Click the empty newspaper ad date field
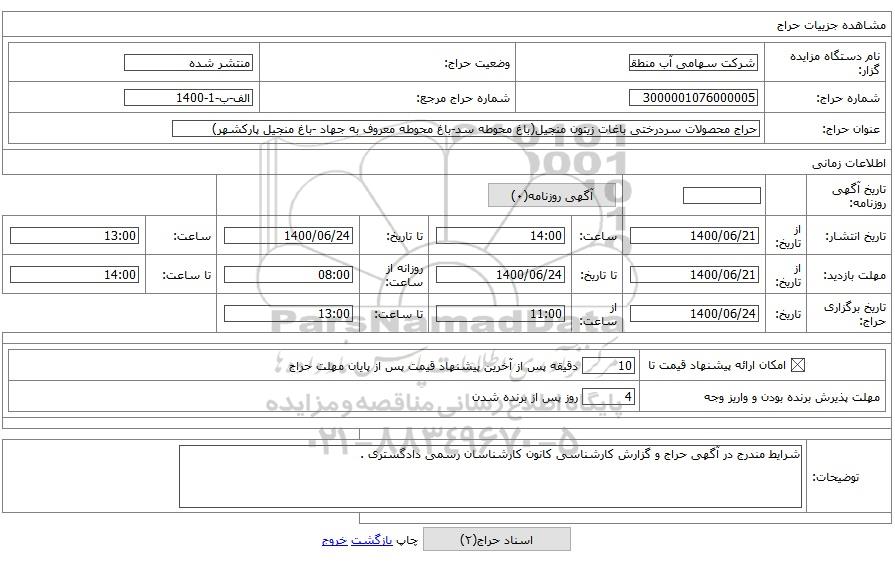Image resolution: width=895 pixels, height=576 pixels. pos(721,196)
